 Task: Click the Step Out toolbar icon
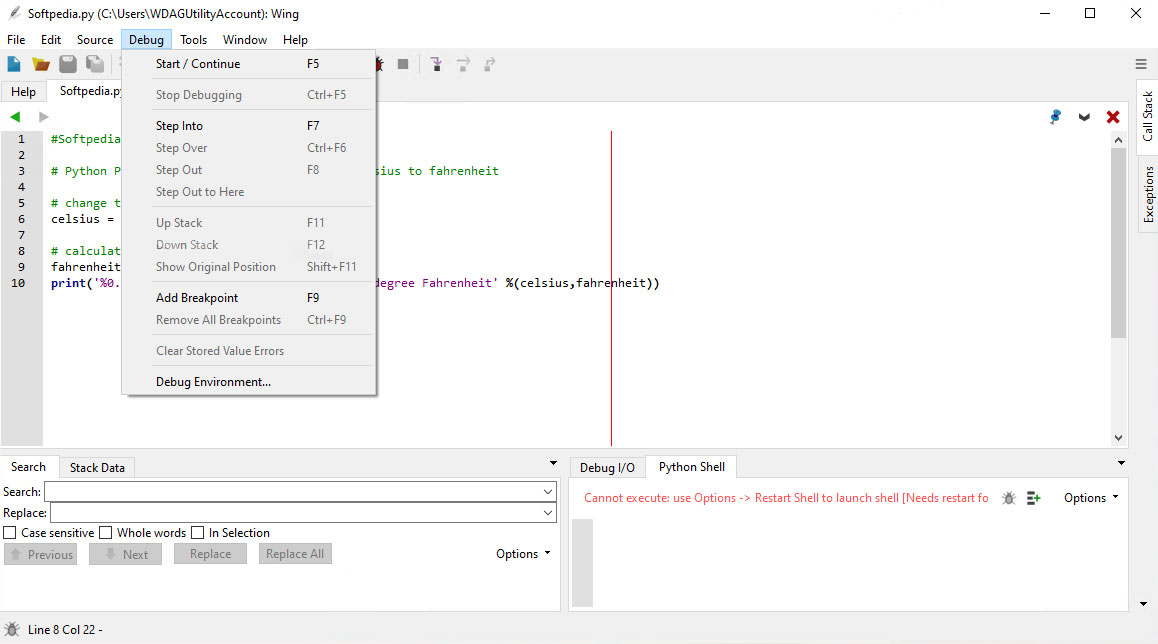(x=489, y=64)
